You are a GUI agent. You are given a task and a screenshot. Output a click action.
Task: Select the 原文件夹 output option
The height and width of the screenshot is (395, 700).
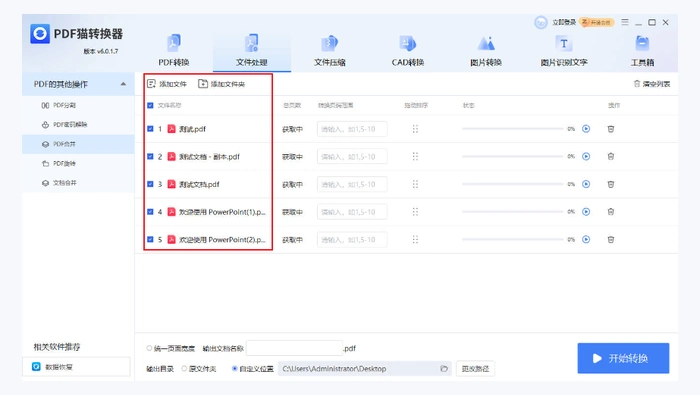tap(184, 369)
